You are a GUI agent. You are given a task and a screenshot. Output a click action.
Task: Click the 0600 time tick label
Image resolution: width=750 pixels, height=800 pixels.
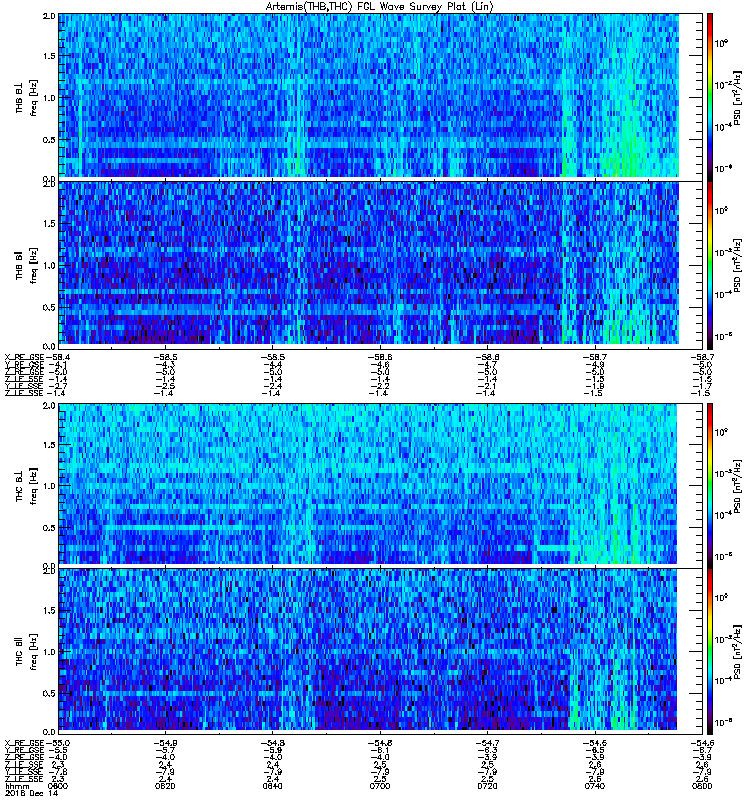coord(58,786)
